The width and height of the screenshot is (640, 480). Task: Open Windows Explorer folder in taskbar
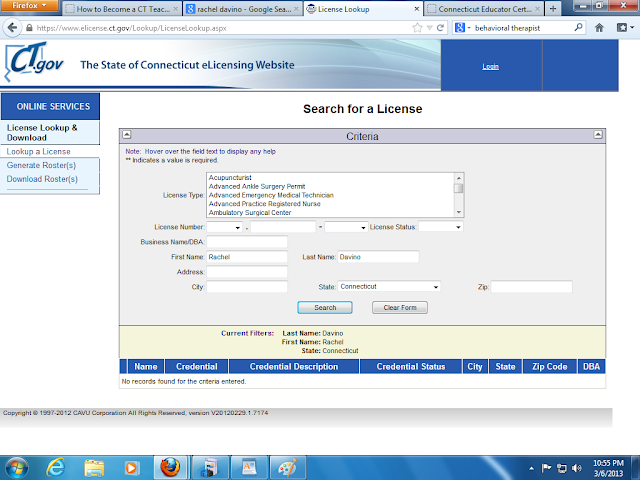[x=94, y=468]
